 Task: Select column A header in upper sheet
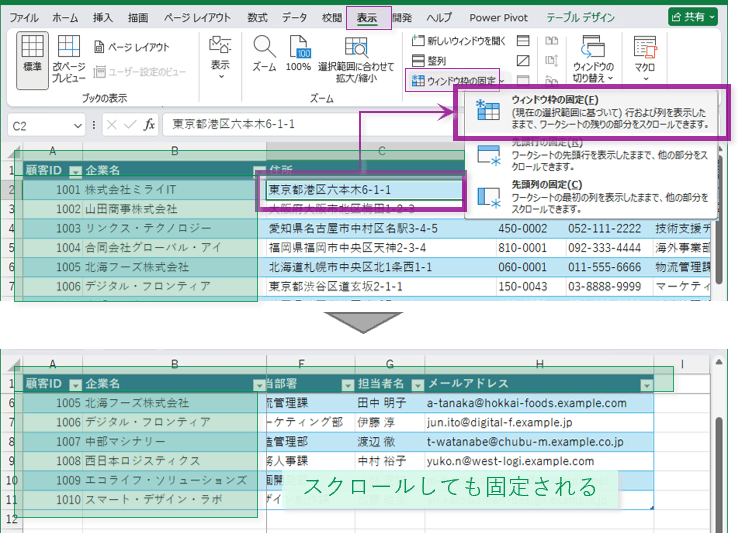[x=53, y=151]
